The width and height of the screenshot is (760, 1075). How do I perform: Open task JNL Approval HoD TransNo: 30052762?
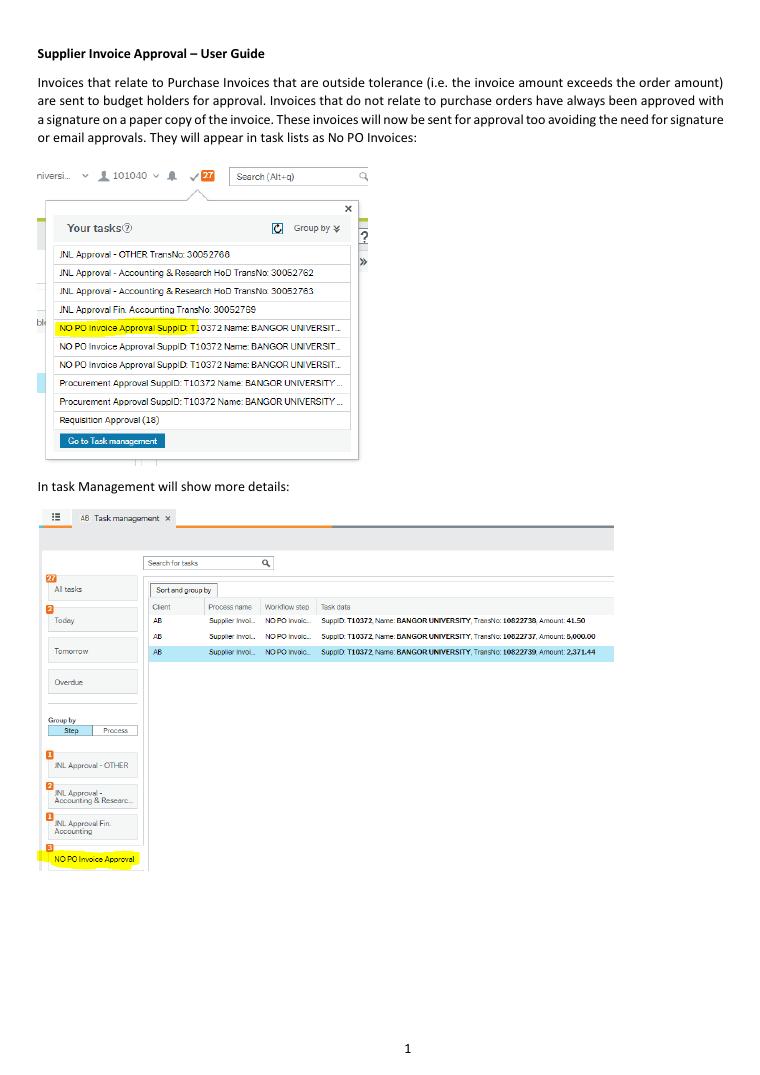tap(202, 273)
